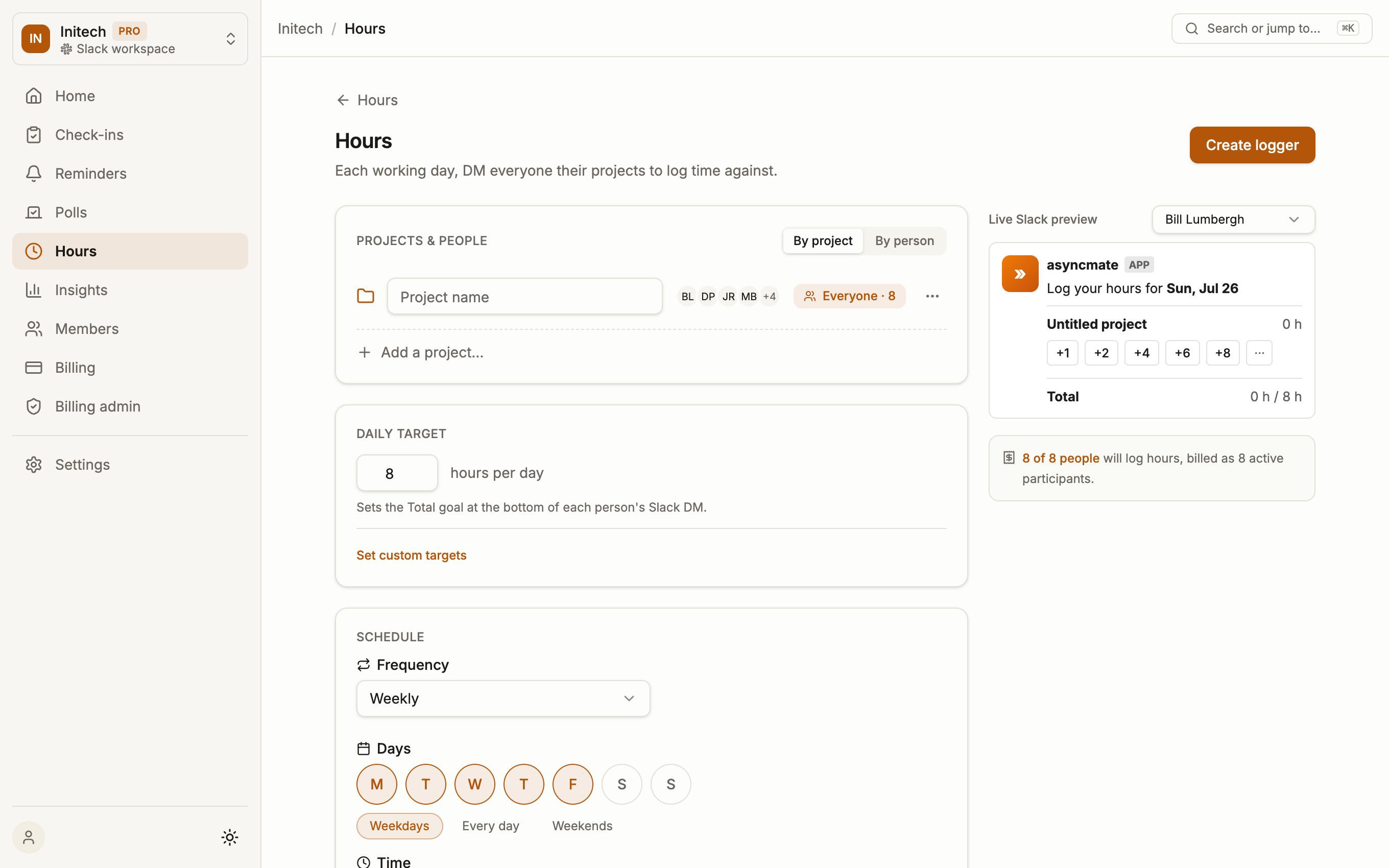Click the user profile icon at bottom
Viewport: 1389px width, 868px height.
click(x=29, y=837)
